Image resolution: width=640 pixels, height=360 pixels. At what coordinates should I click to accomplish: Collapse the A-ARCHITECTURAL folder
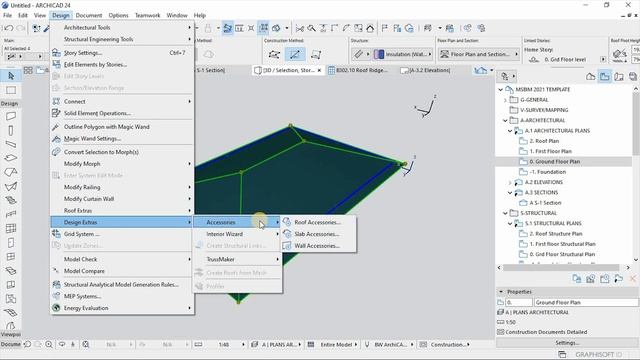coord(505,120)
